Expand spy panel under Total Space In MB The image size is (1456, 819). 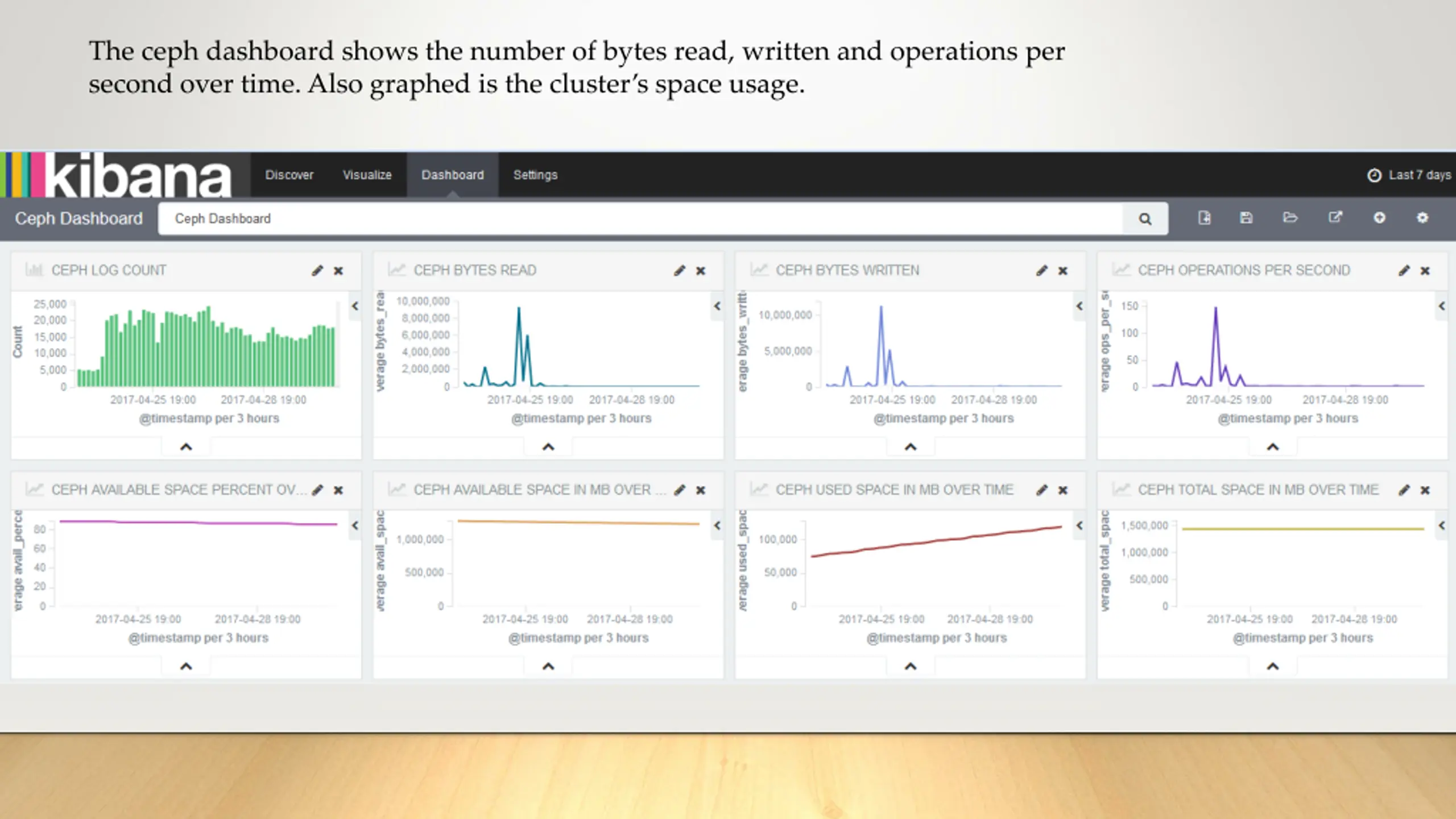(x=1273, y=667)
